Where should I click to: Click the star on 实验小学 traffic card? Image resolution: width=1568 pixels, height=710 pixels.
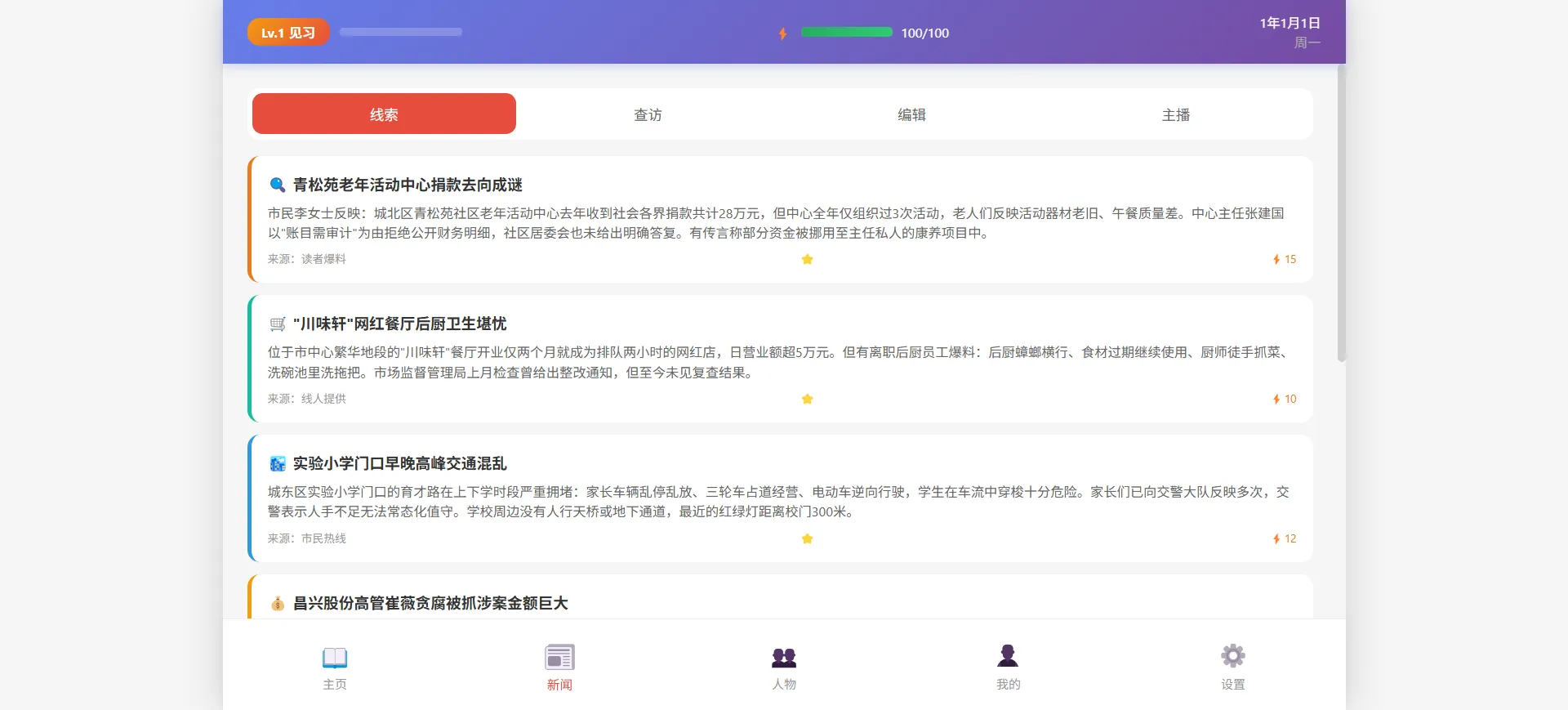pos(807,538)
